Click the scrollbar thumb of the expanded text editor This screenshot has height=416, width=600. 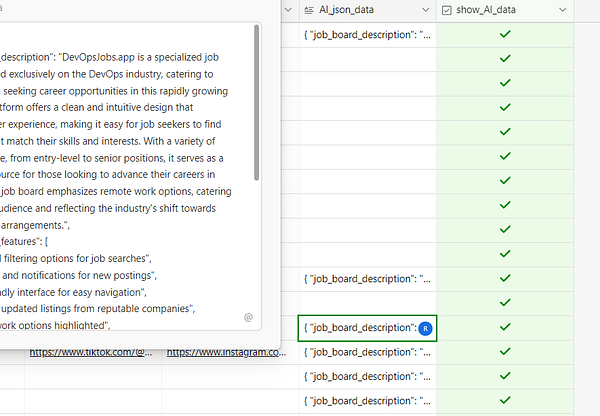click(x=257, y=103)
